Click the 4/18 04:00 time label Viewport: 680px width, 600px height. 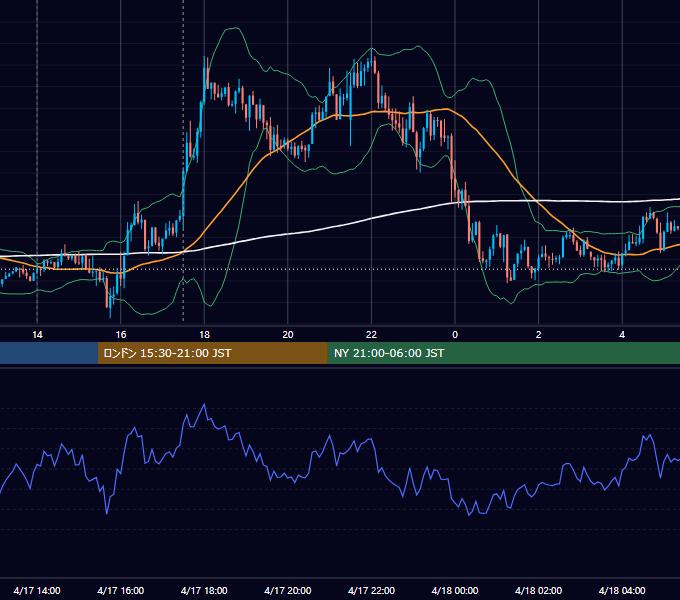622,590
